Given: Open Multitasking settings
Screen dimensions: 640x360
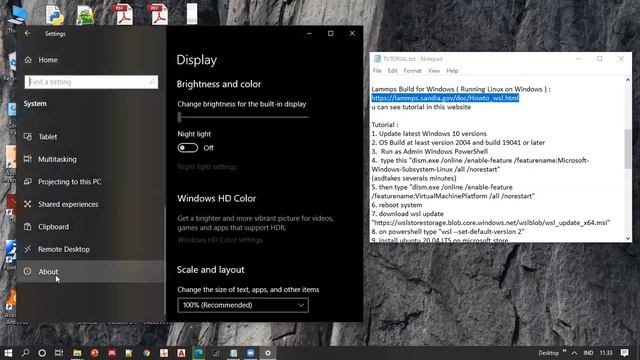Looking at the screenshot, I should (x=91, y=159).
